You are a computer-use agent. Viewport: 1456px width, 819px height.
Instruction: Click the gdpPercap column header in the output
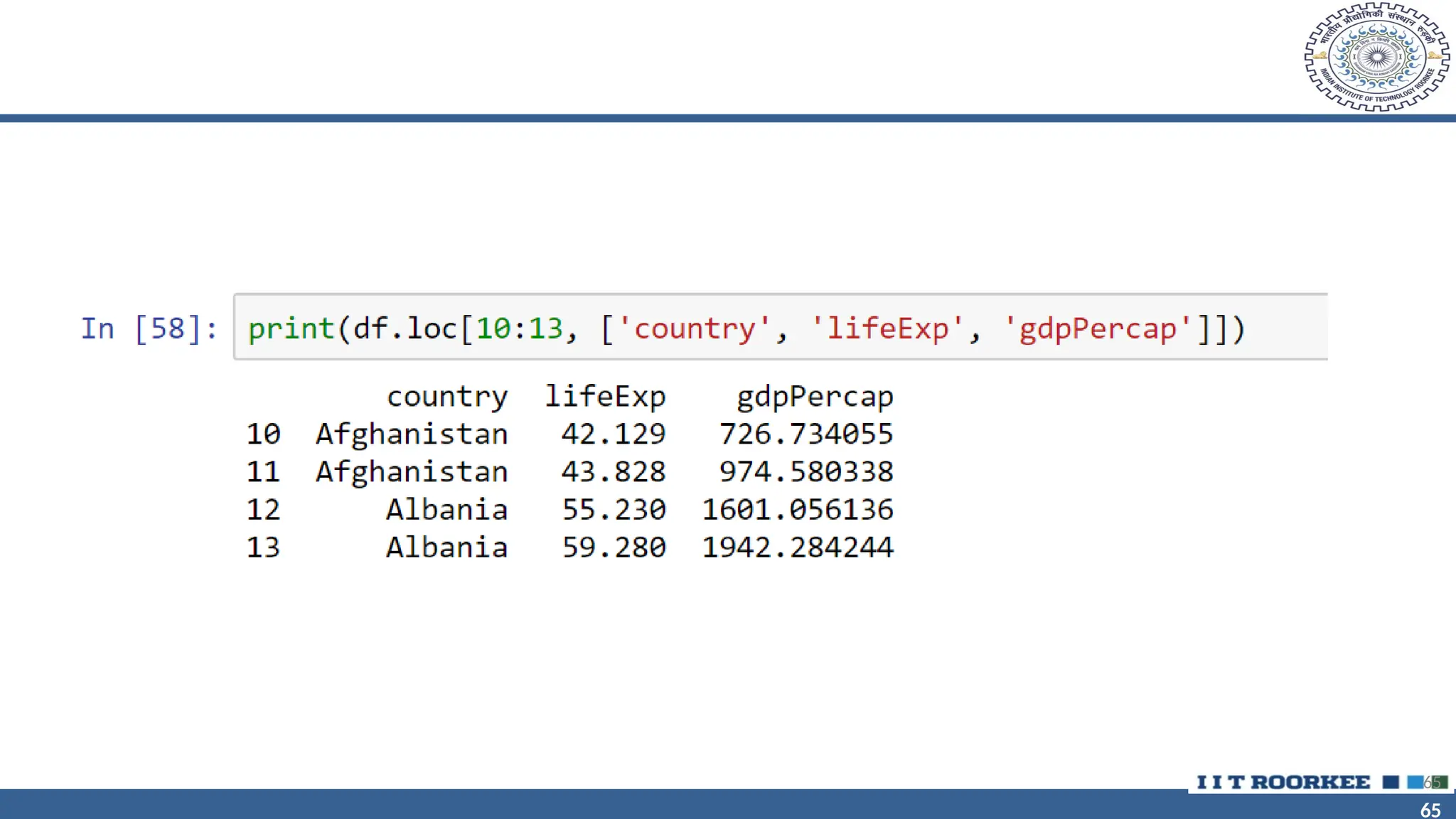(x=815, y=397)
